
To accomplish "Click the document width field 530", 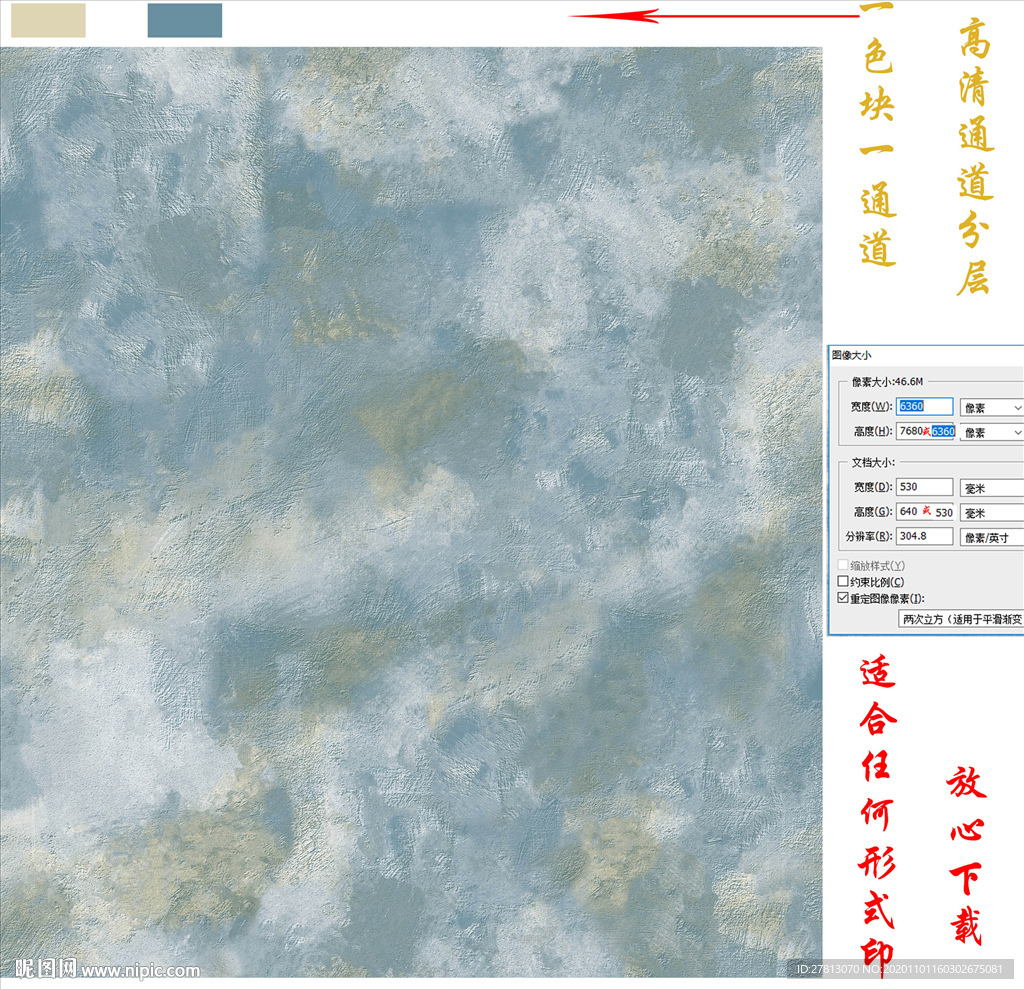I will coord(924,487).
